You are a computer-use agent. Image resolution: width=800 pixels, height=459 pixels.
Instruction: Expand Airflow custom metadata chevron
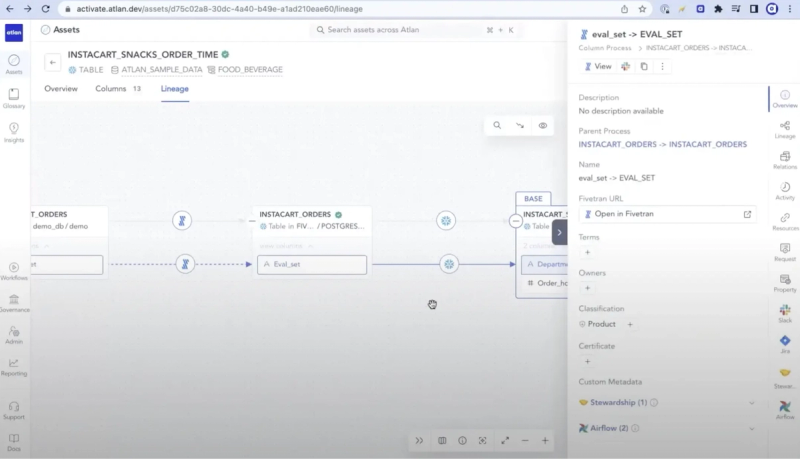752,428
